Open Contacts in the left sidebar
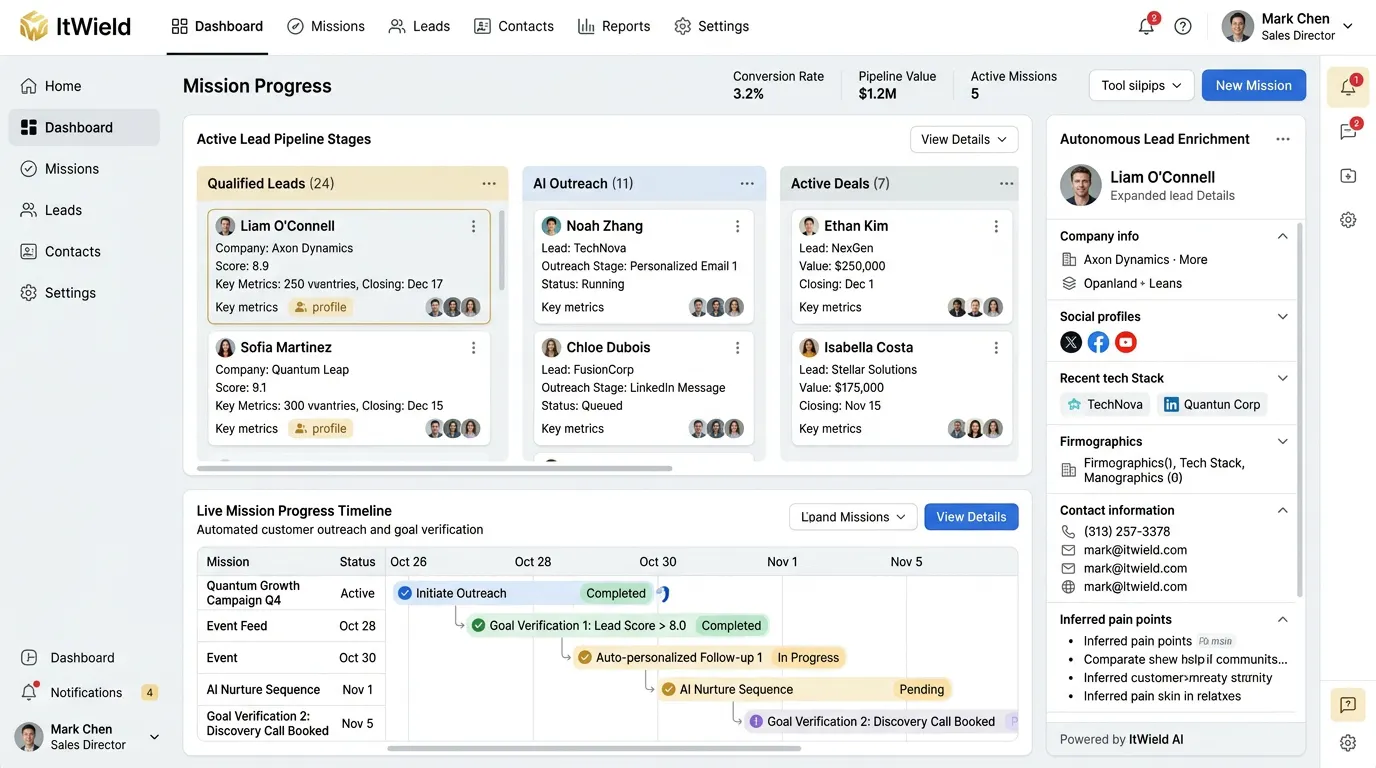Screen dimensions: 1376x768 pyautogui.click(x=84, y=251)
